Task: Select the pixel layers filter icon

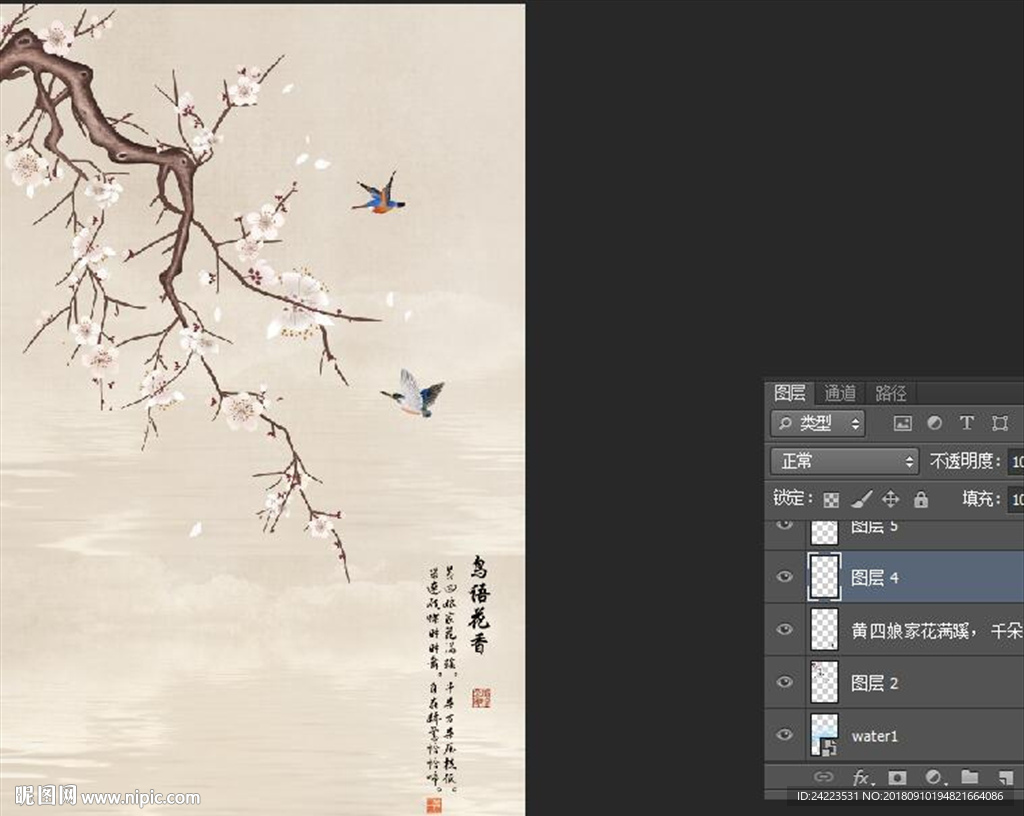Action: pyautogui.click(x=902, y=423)
